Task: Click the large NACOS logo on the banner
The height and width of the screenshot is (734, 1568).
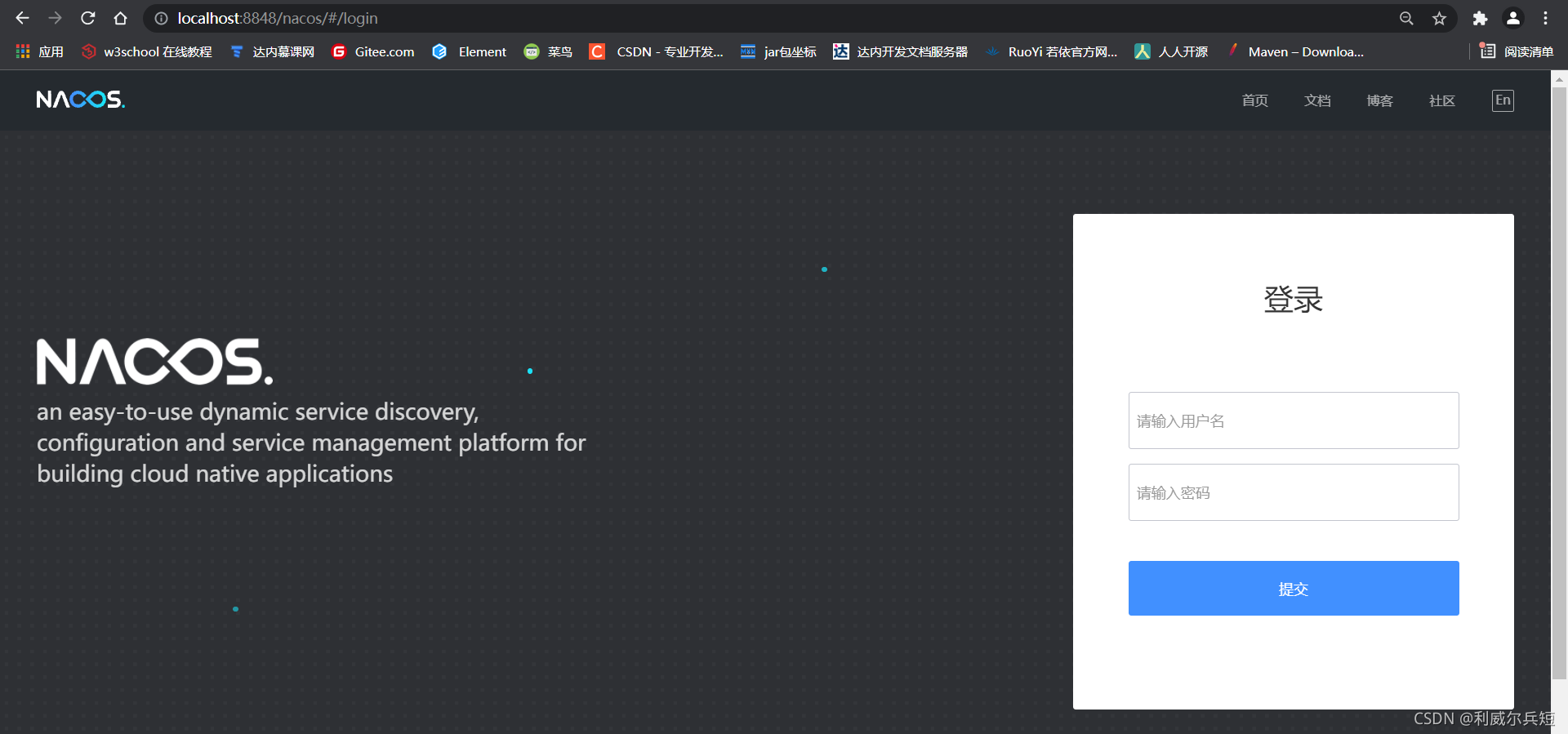Action: pyautogui.click(x=154, y=362)
